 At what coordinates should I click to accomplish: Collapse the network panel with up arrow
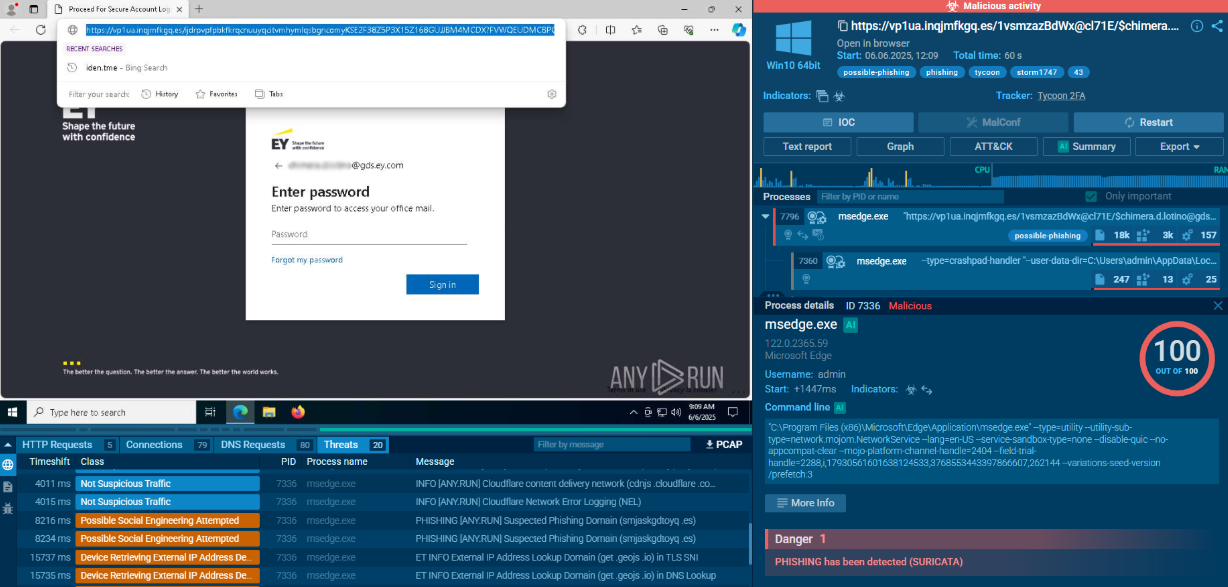[x=7, y=444]
